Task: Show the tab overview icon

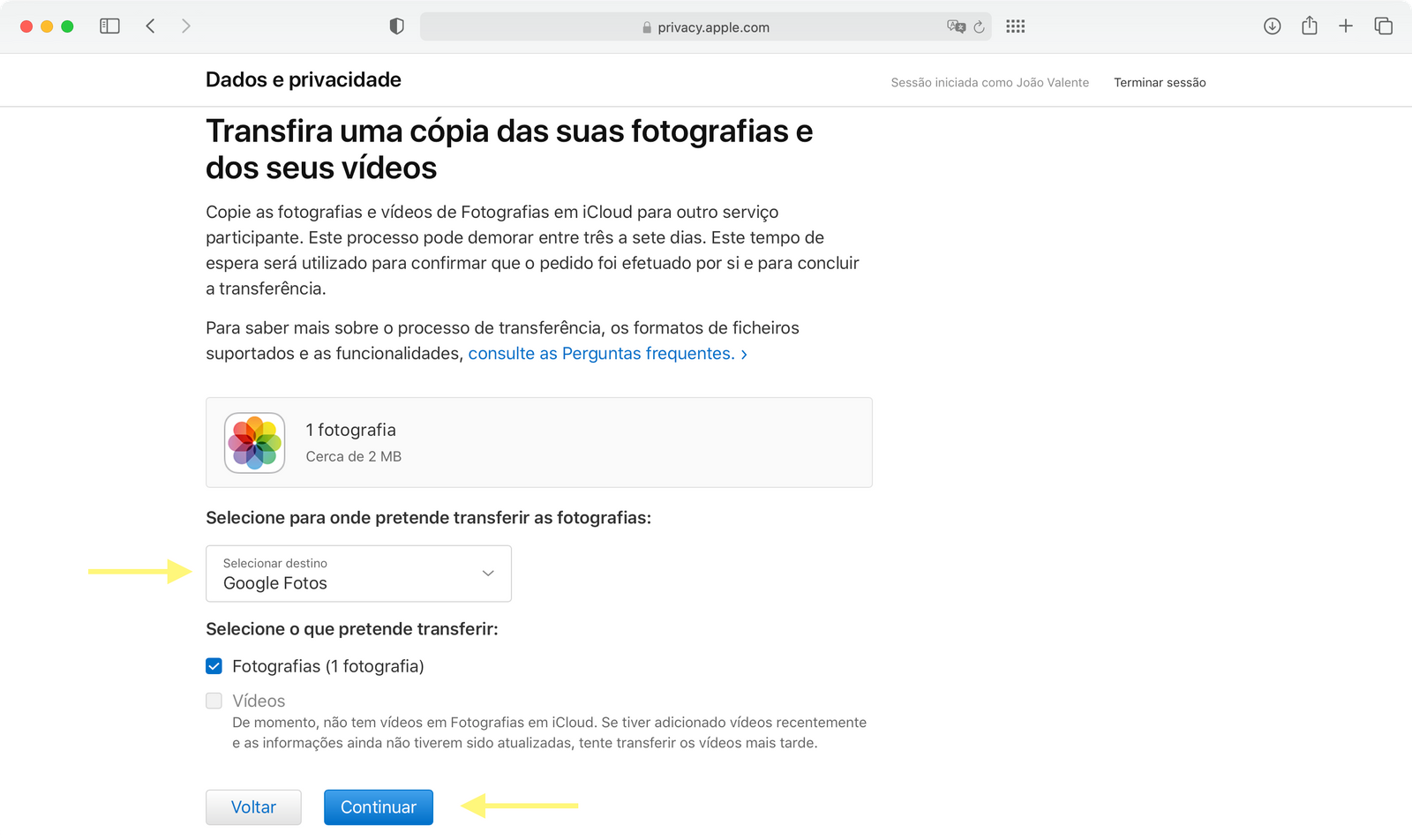Action: pyautogui.click(x=1384, y=26)
